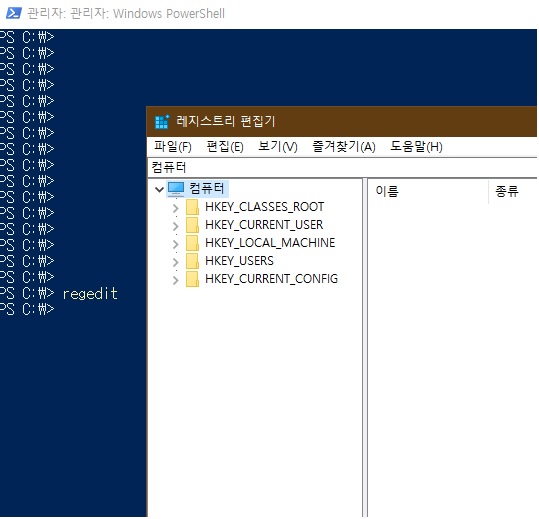Select HKEY_CURRENT_USER in the tree

pos(264,225)
